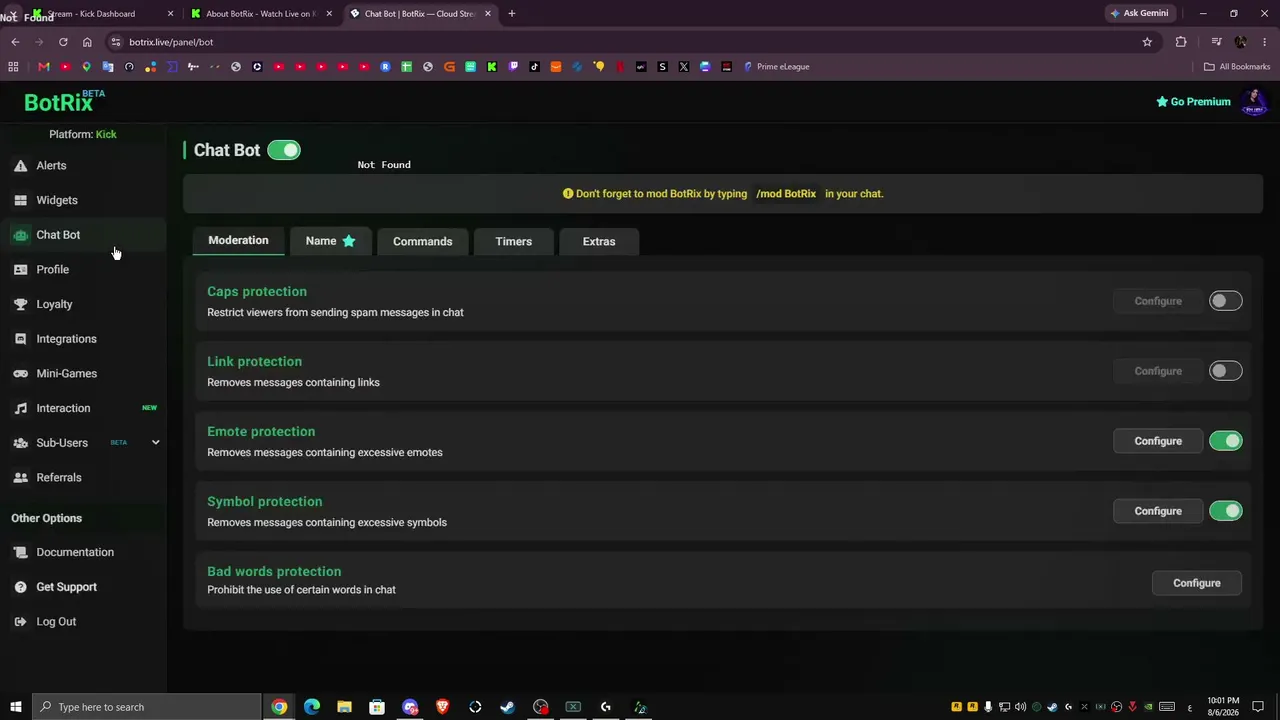Configure Emote protection settings
The image size is (1280, 720).
[1158, 441]
